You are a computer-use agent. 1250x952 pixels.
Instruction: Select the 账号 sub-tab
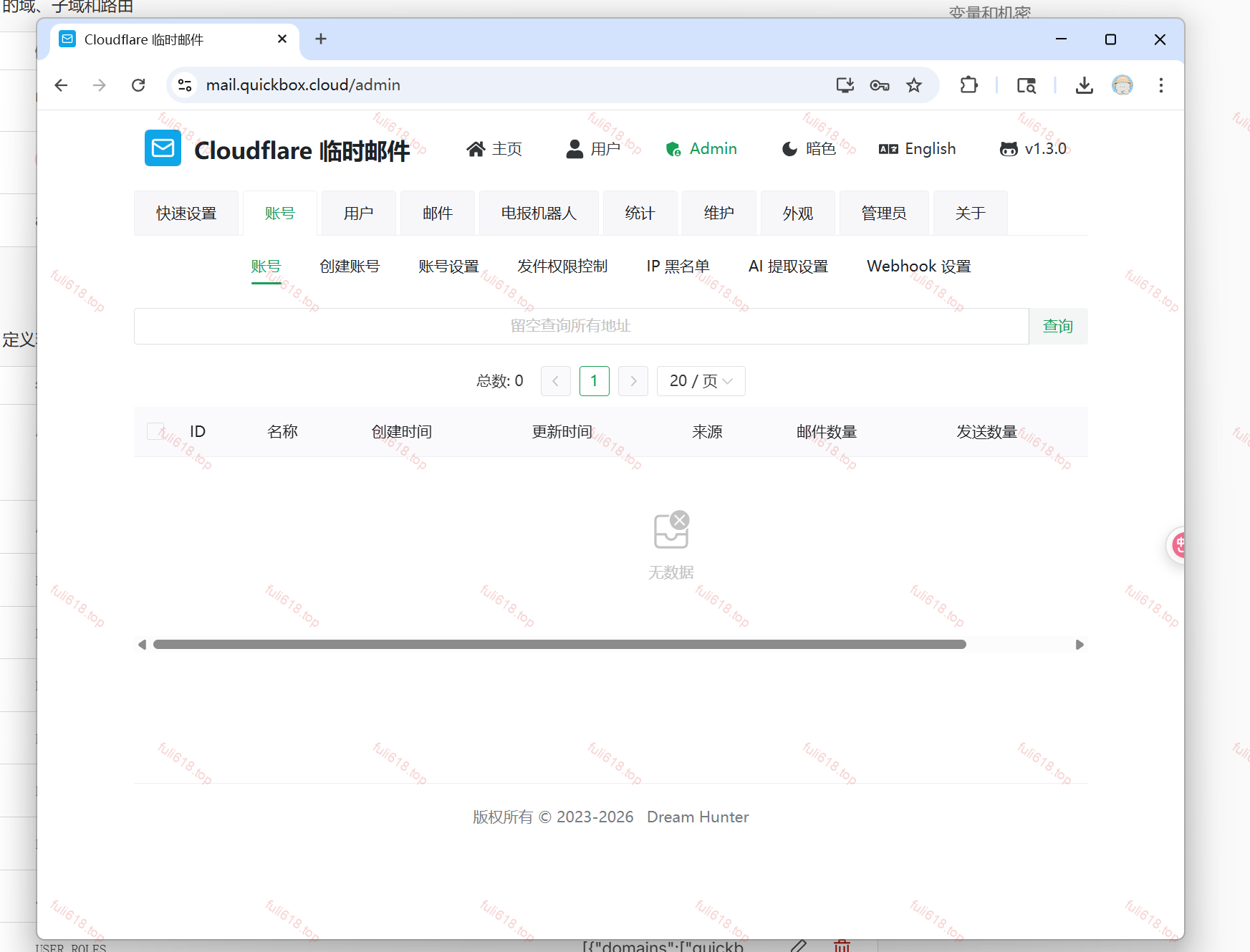point(266,266)
